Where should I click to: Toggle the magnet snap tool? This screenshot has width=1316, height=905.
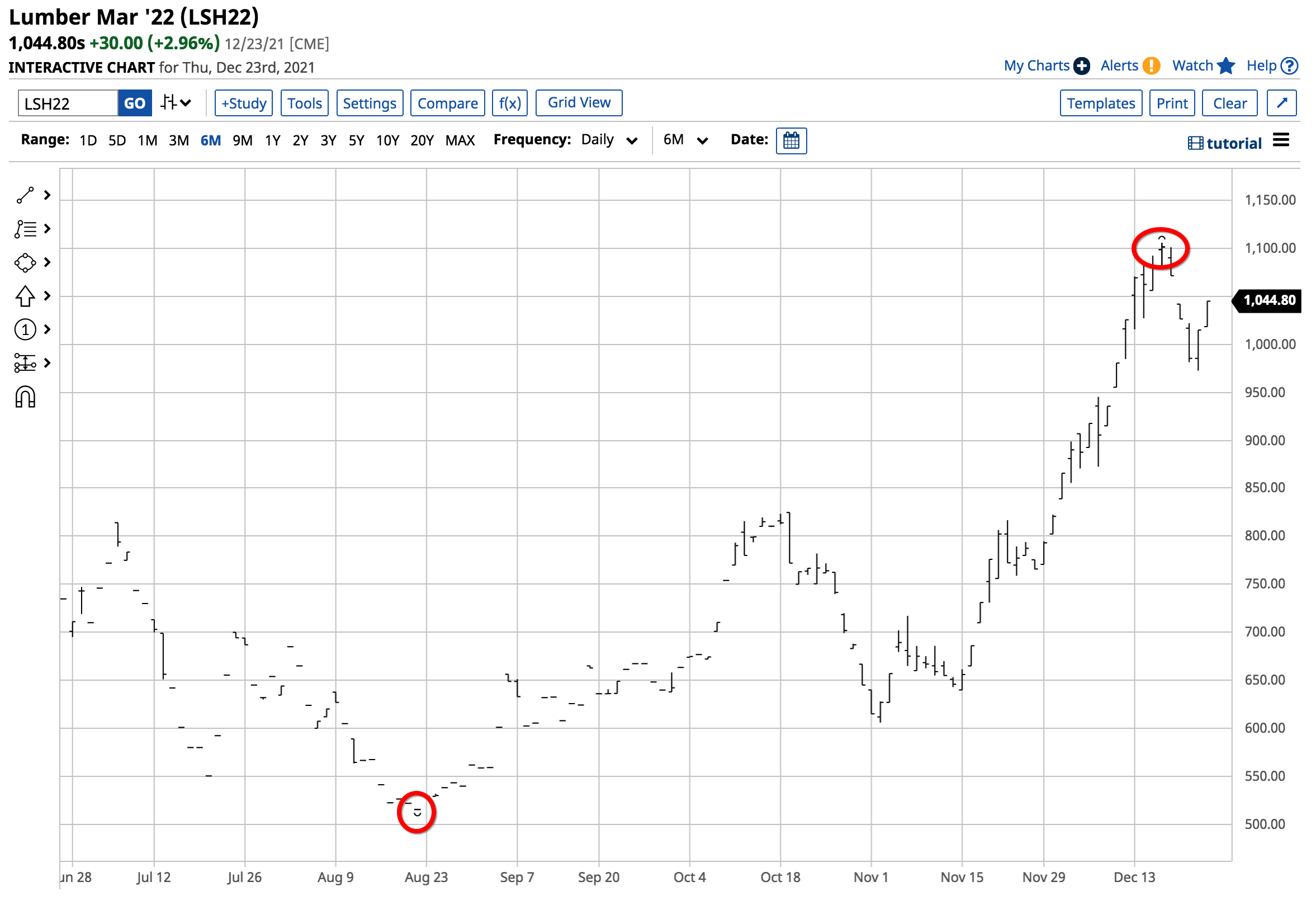click(25, 398)
